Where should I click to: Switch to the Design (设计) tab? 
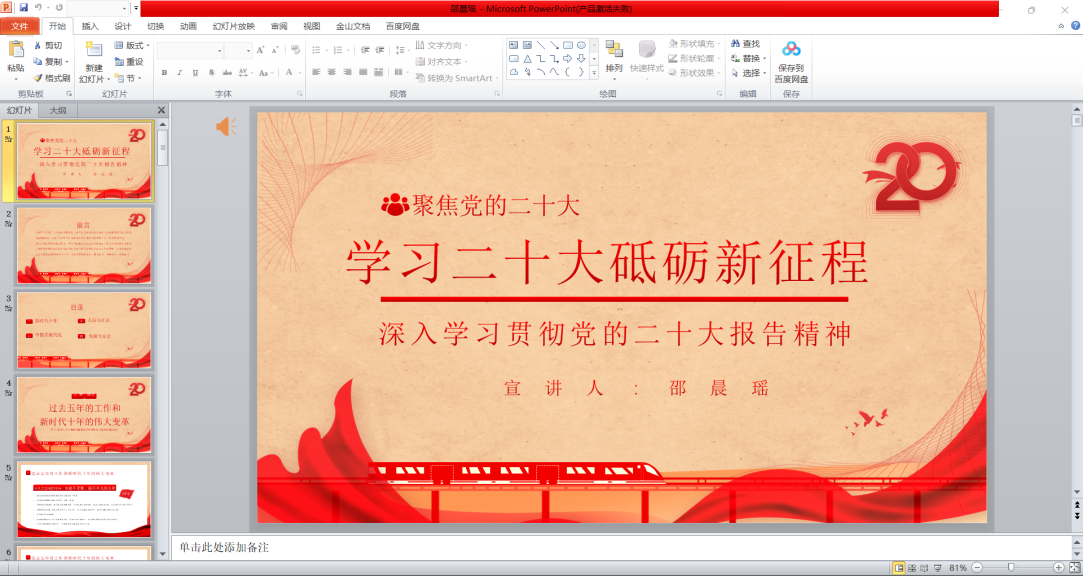tap(123, 26)
